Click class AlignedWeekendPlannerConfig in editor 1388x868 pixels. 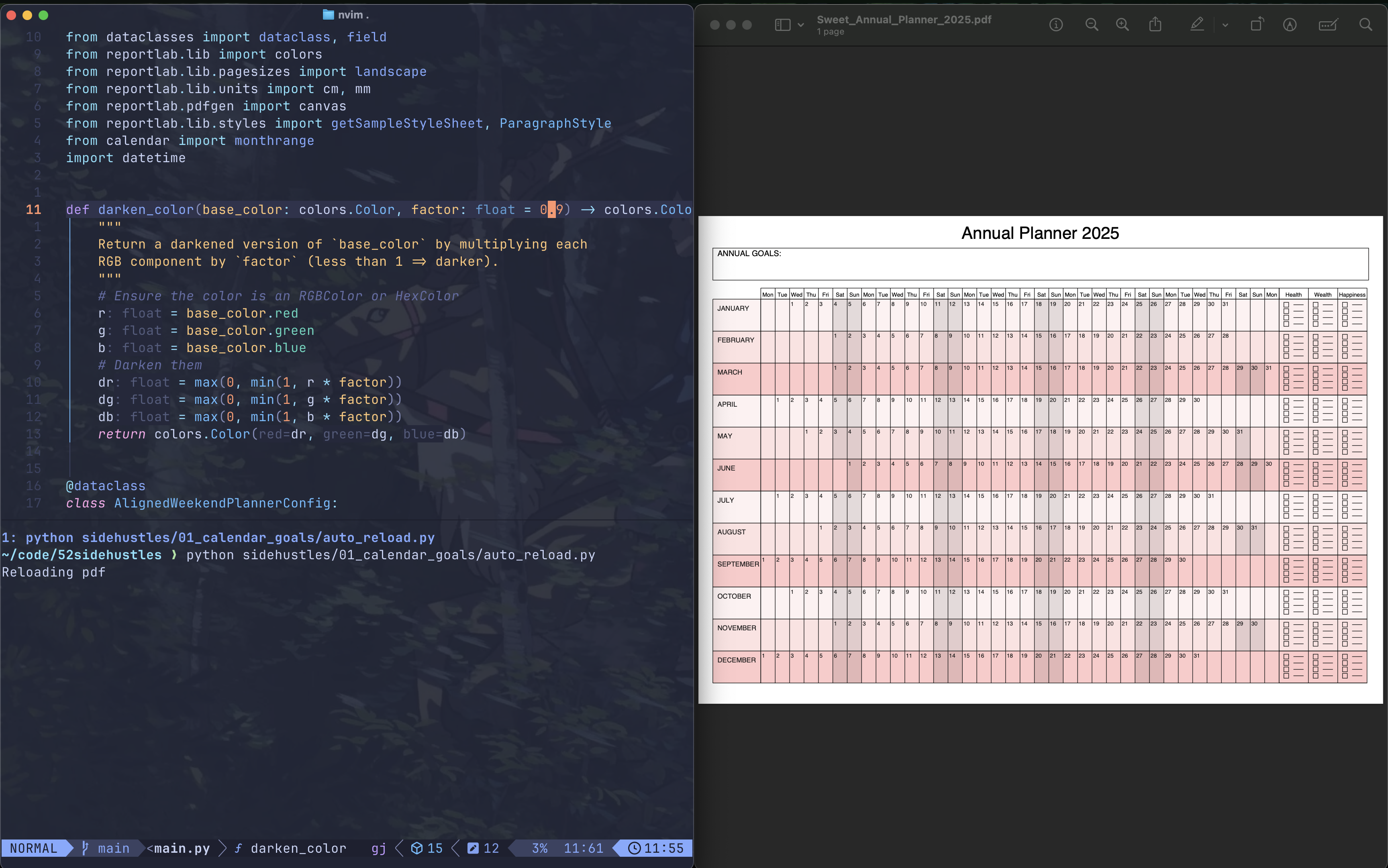coord(202,503)
